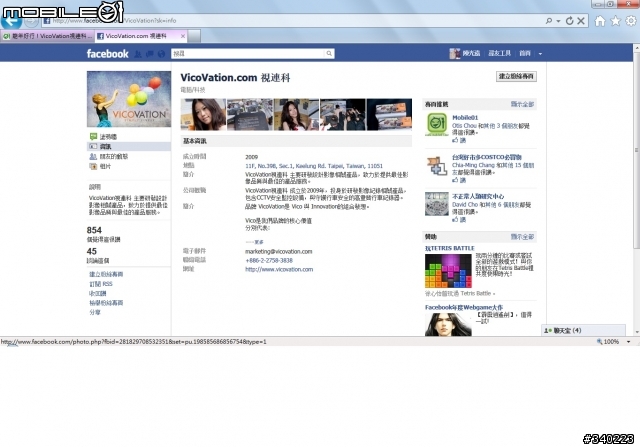Click the Keelung Rd. Taipei address link

point(314,166)
